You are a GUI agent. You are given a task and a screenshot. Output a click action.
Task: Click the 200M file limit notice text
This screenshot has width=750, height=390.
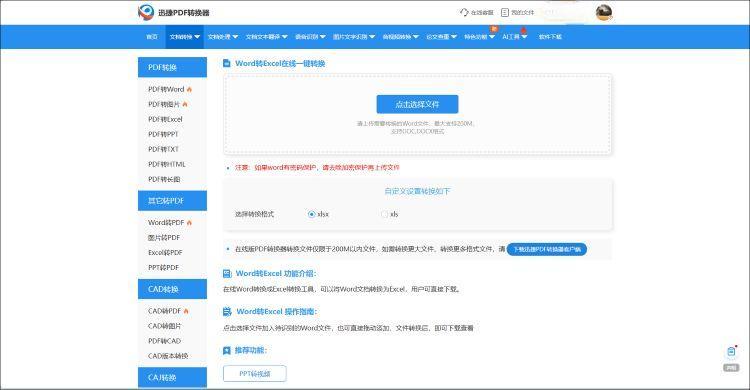coord(370,249)
